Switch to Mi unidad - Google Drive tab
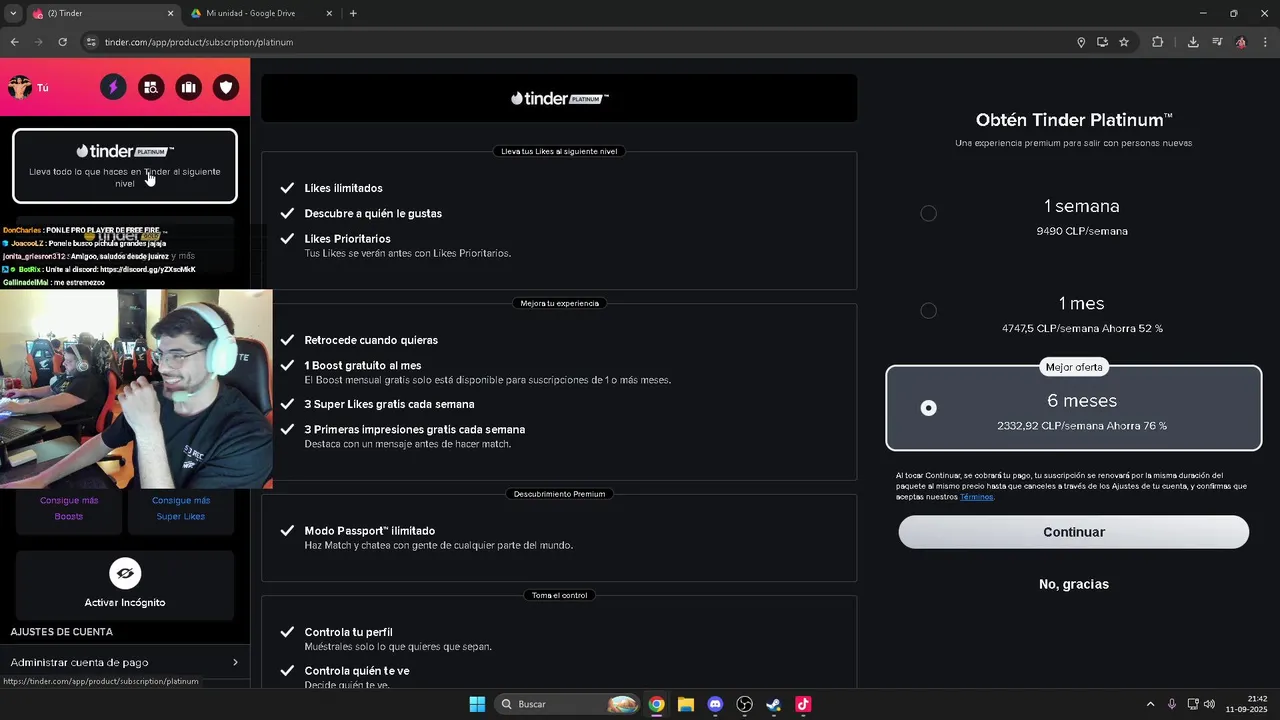Screen dimensions: 1280x720 click(261, 13)
